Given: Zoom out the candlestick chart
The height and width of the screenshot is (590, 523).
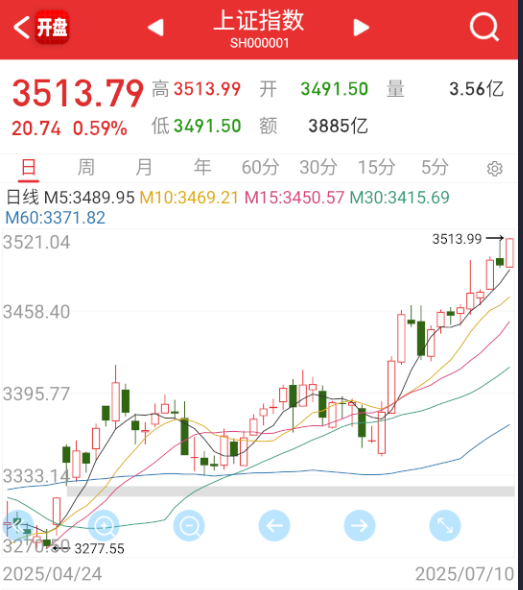Looking at the screenshot, I should (189, 526).
